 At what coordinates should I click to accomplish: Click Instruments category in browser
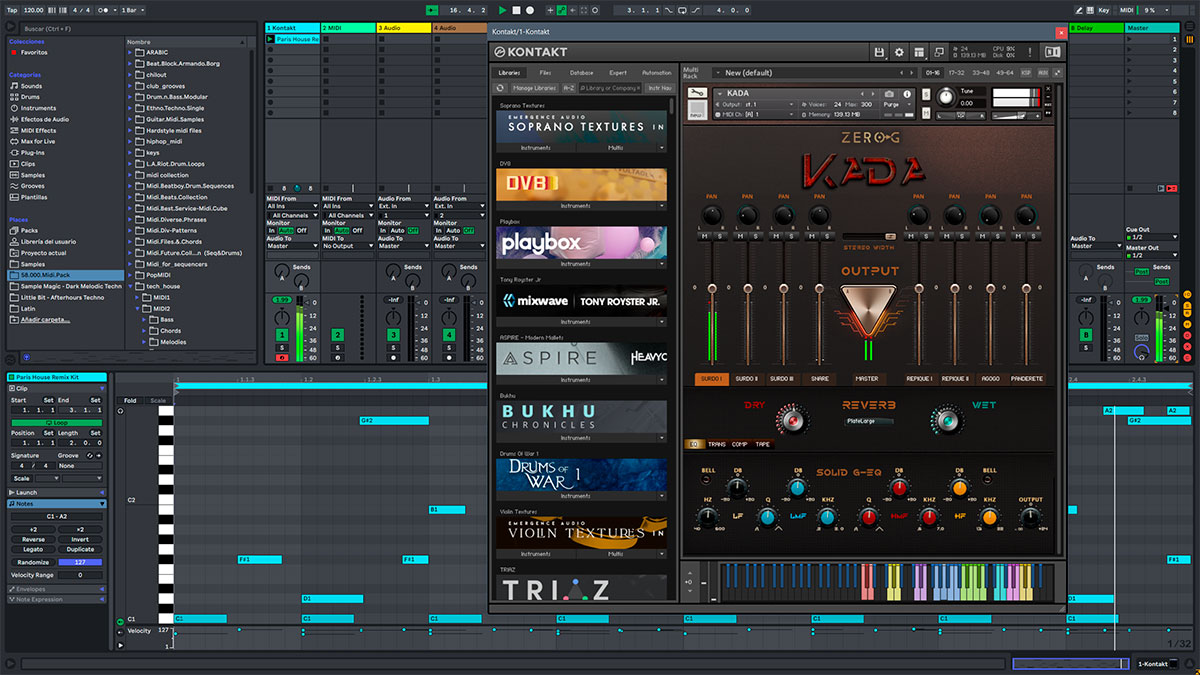(x=38, y=108)
